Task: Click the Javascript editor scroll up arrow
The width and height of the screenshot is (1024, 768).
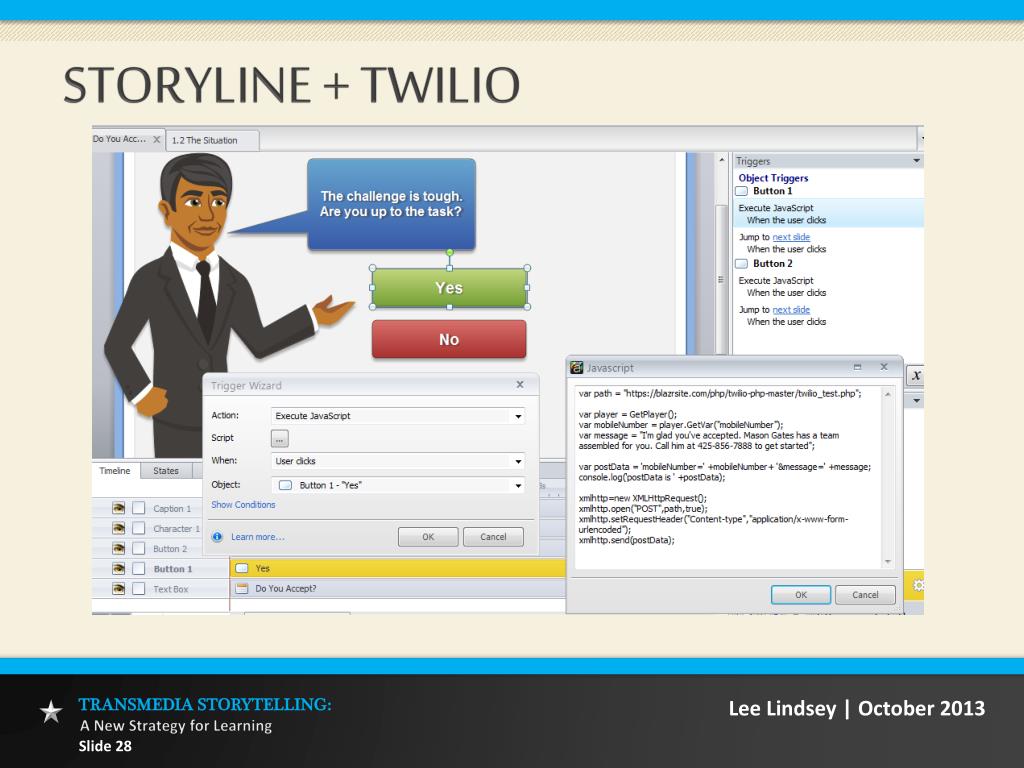Action: 888,394
